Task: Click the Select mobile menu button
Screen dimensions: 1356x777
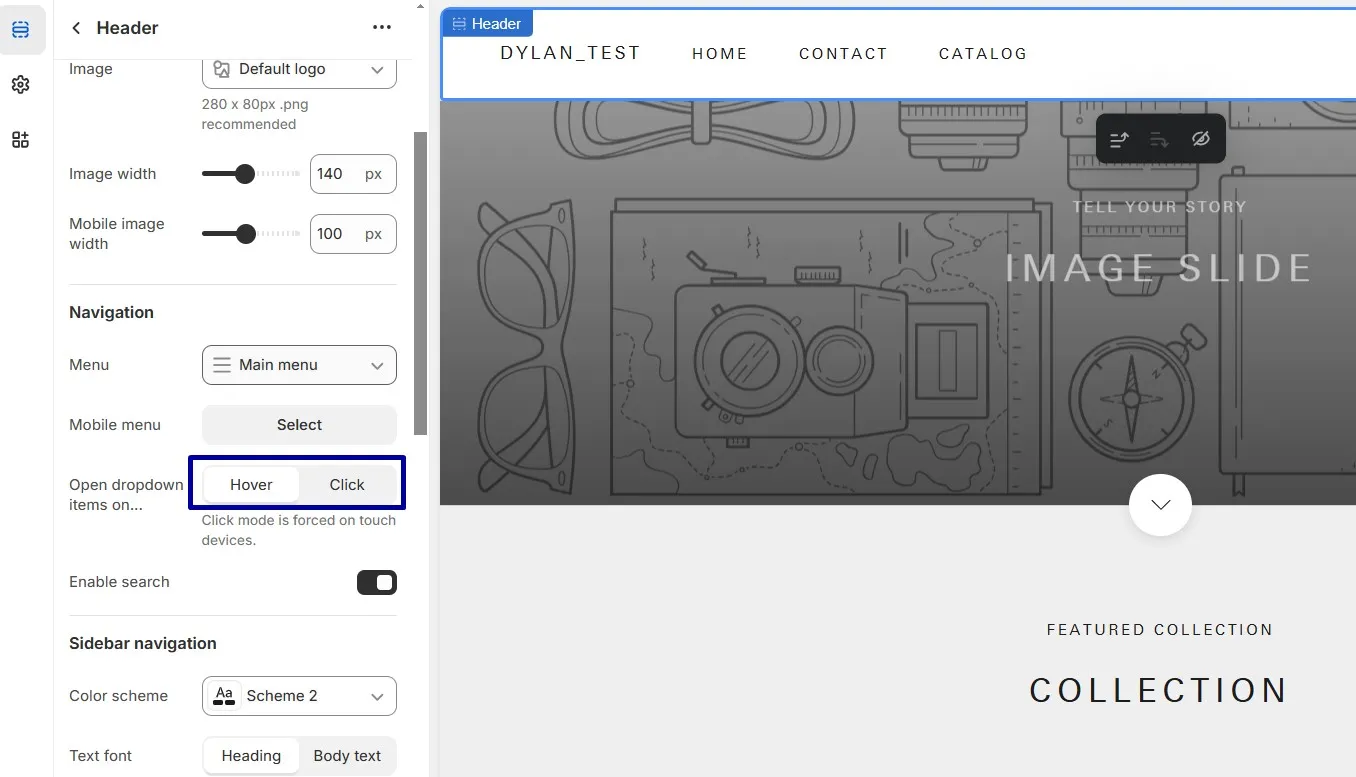Action: click(299, 425)
